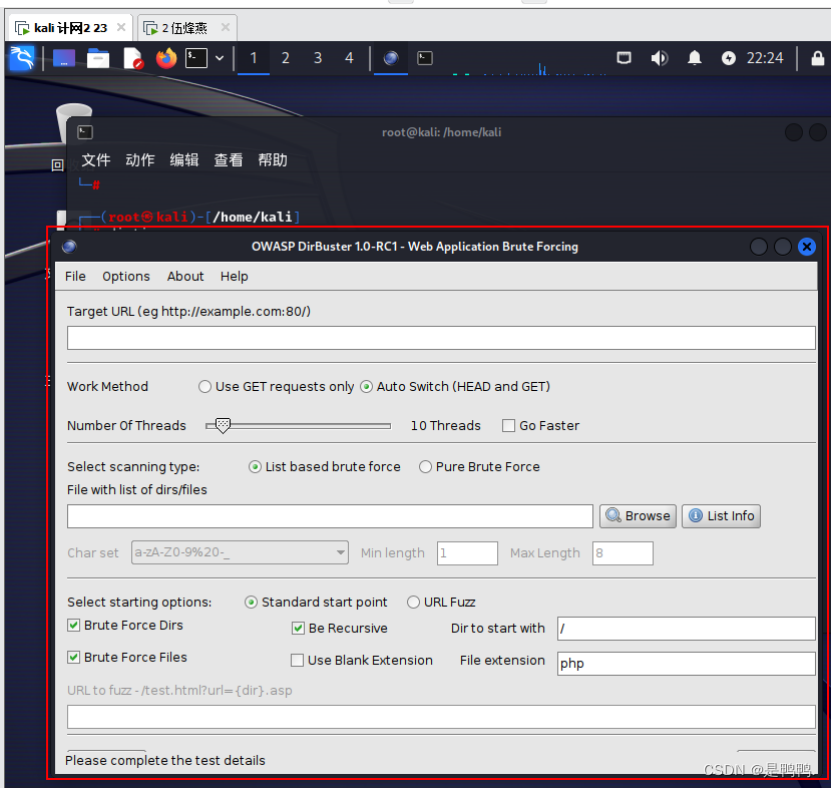Expand the terminal launcher dropdown arrow
This screenshot has width=831, height=788.
tap(219, 58)
